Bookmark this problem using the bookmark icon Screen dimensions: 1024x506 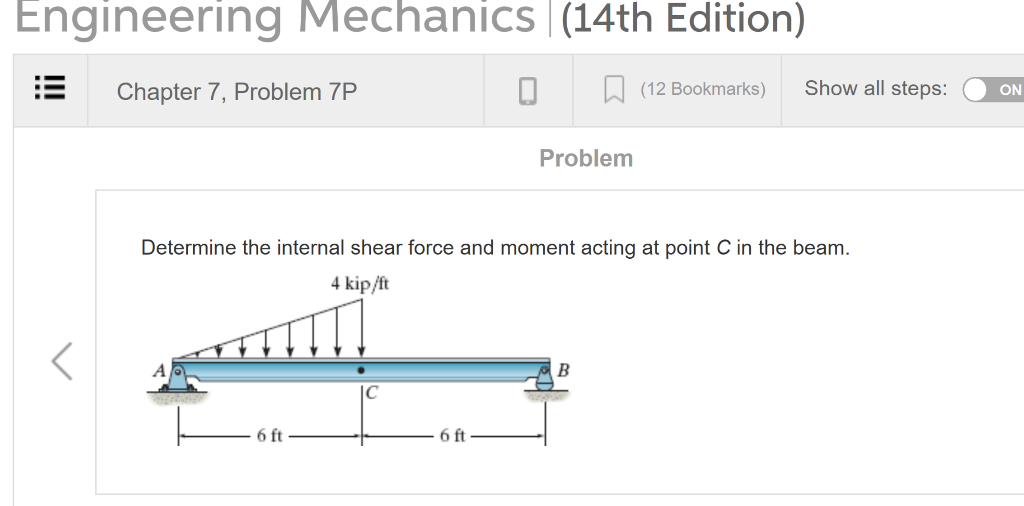tap(613, 90)
